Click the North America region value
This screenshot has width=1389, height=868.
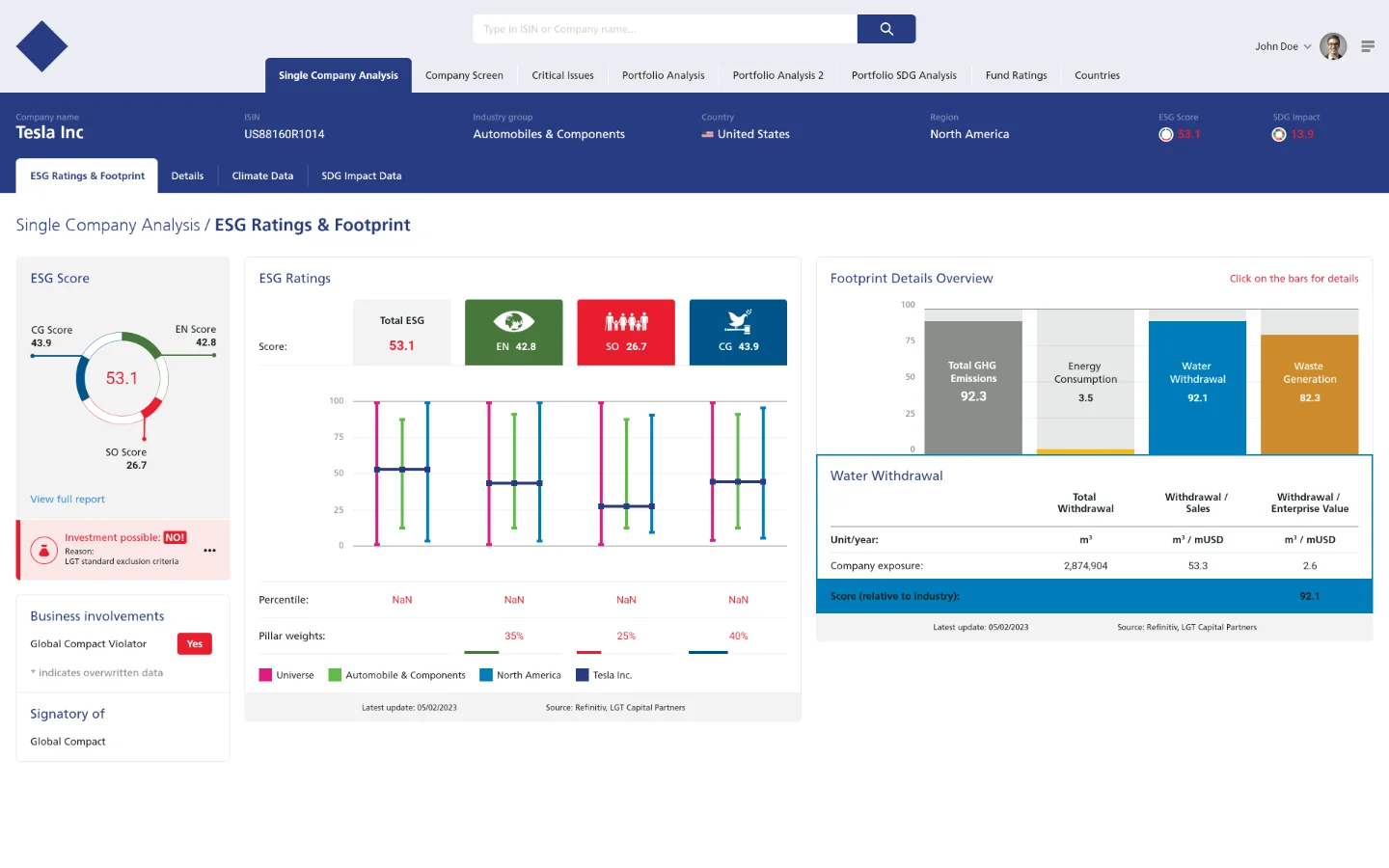point(969,134)
